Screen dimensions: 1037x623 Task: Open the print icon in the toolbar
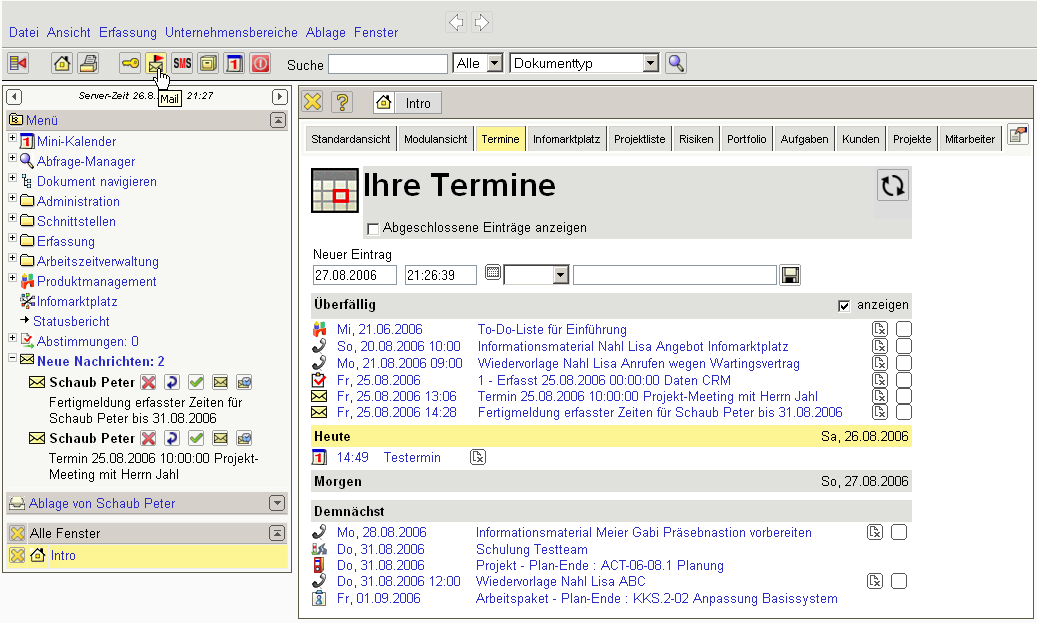(88, 64)
